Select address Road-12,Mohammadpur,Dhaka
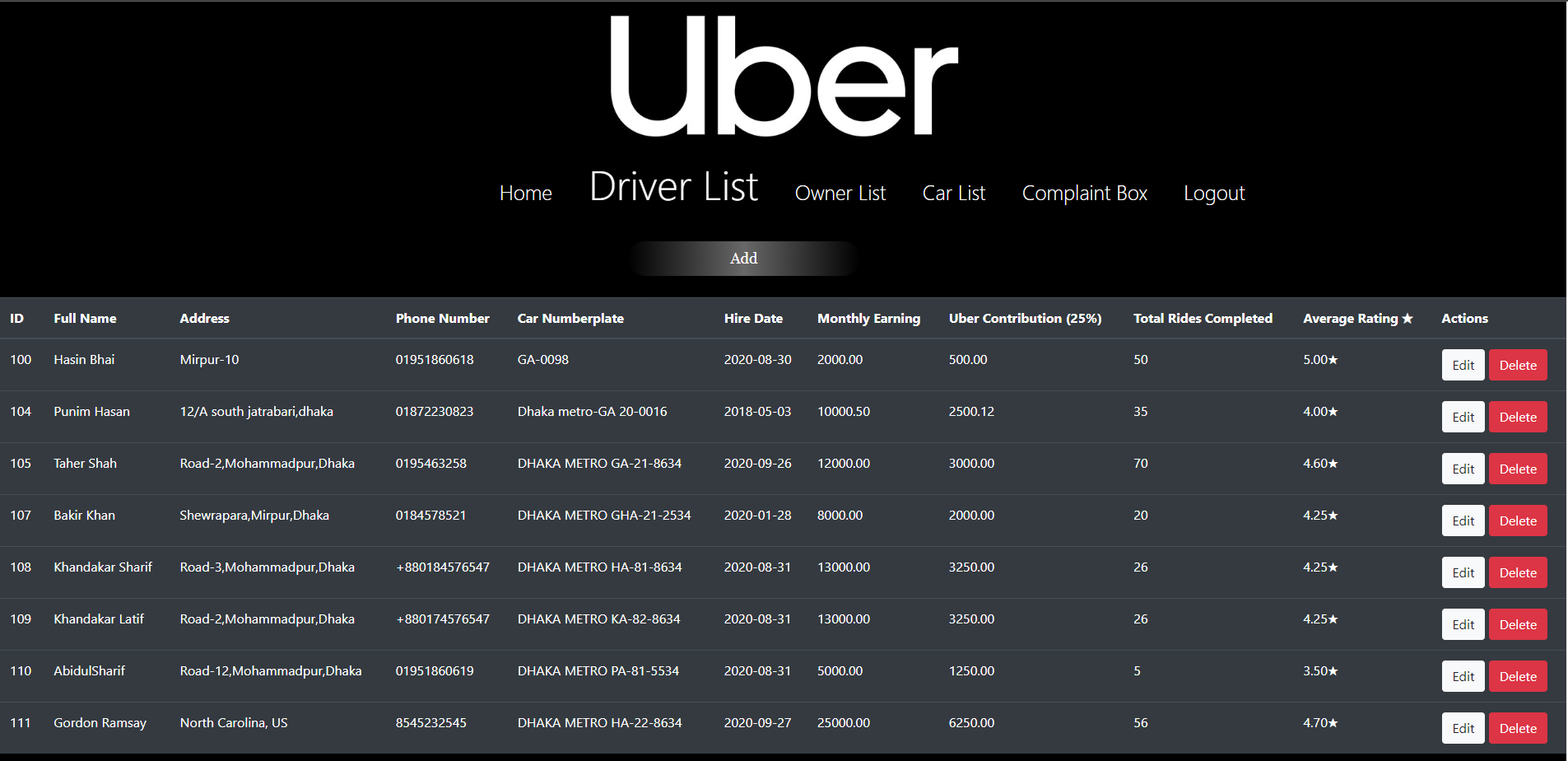This screenshot has width=1568, height=761. [271, 670]
